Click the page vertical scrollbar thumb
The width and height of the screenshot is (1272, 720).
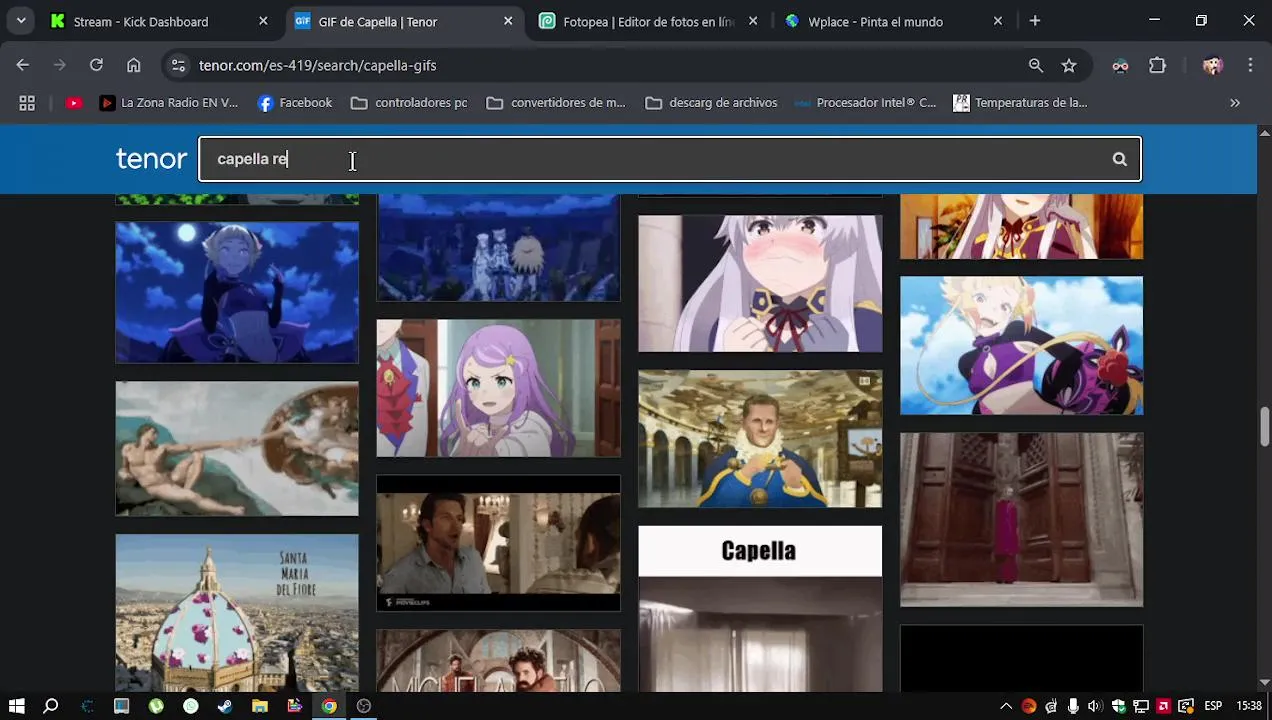coord(1264,427)
